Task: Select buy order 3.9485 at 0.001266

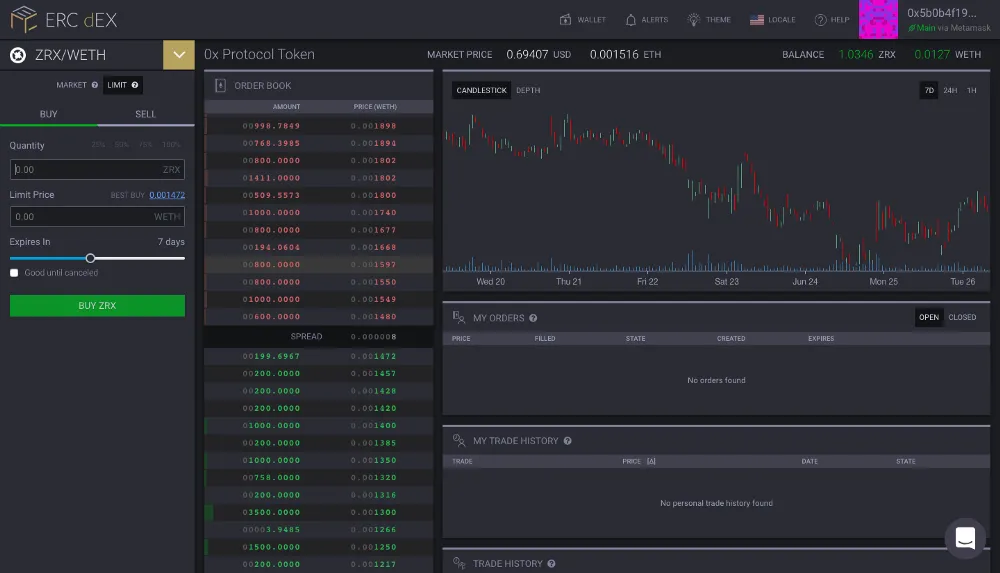Action: coord(318,530)
